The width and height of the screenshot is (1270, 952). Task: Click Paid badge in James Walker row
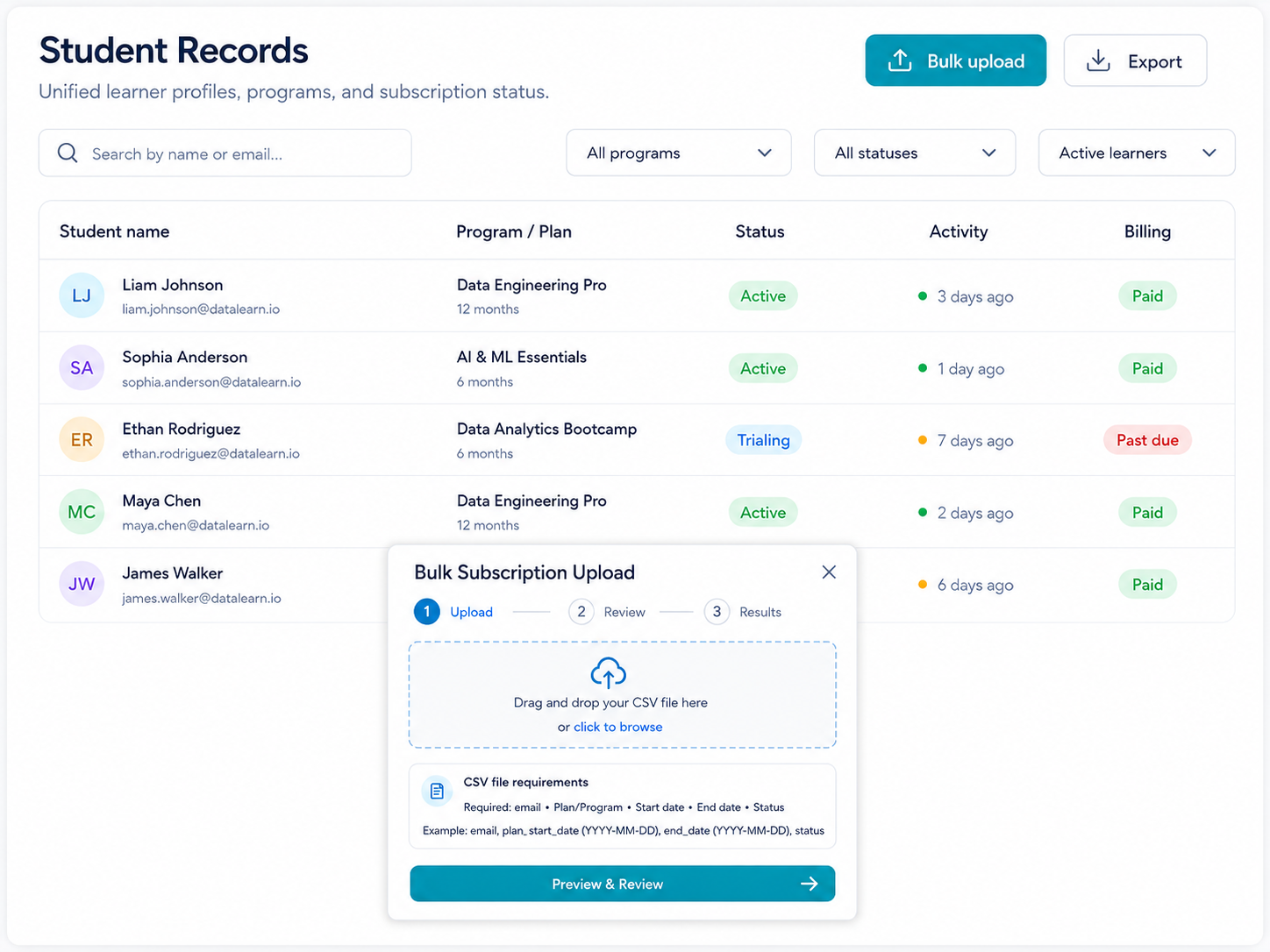(1147, 584)
